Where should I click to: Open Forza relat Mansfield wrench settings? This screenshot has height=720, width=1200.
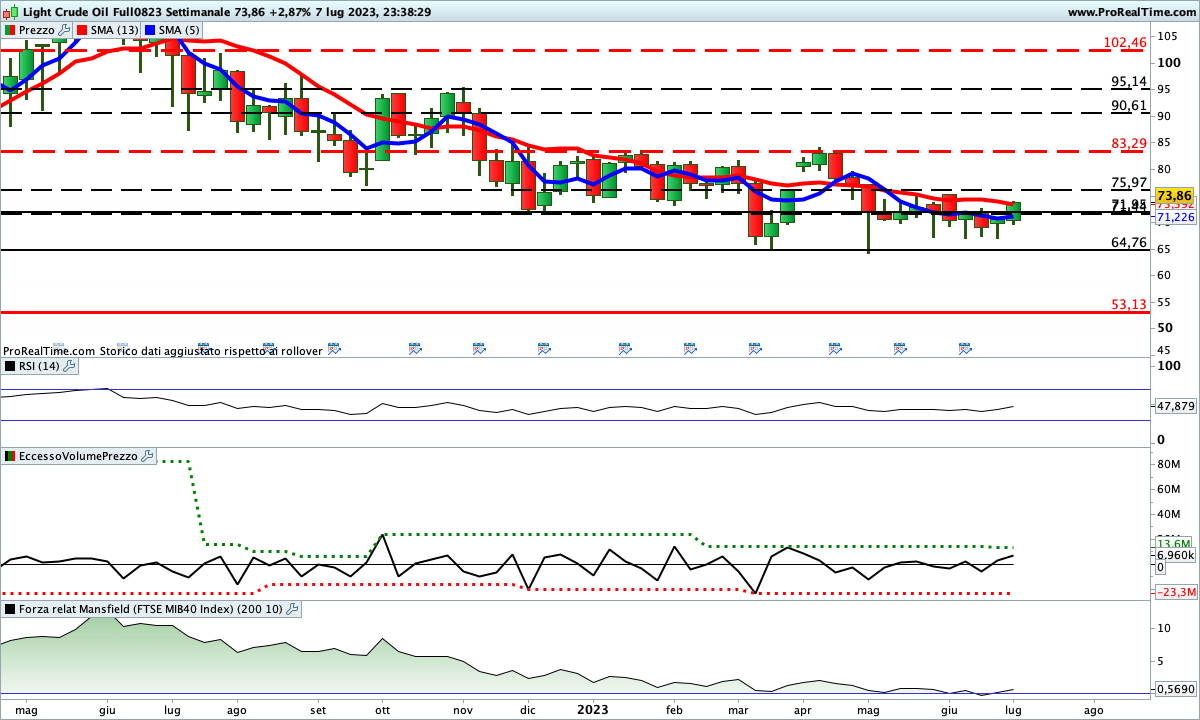click(x=291, y=608)
